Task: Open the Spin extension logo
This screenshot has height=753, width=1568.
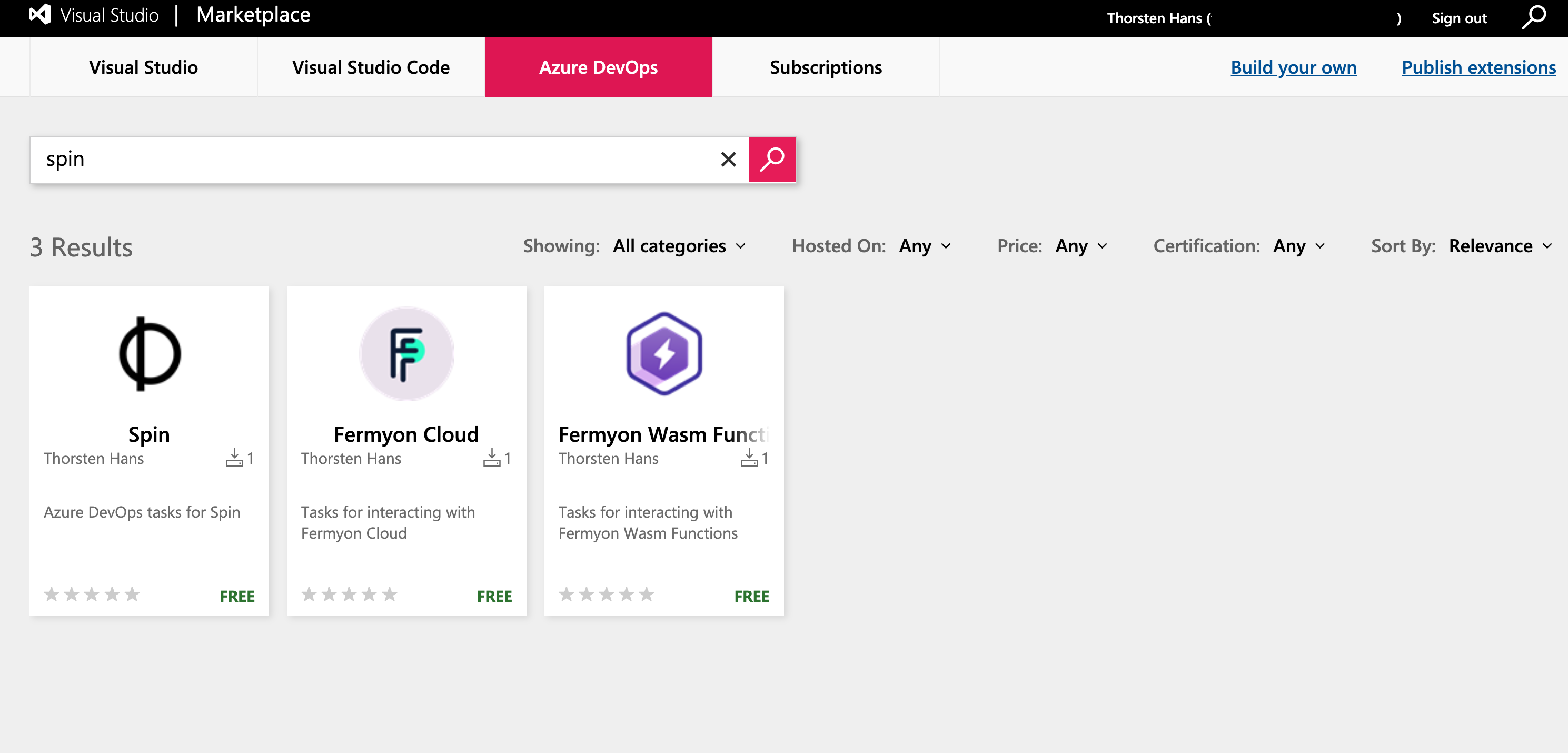Action: [149, 354]
